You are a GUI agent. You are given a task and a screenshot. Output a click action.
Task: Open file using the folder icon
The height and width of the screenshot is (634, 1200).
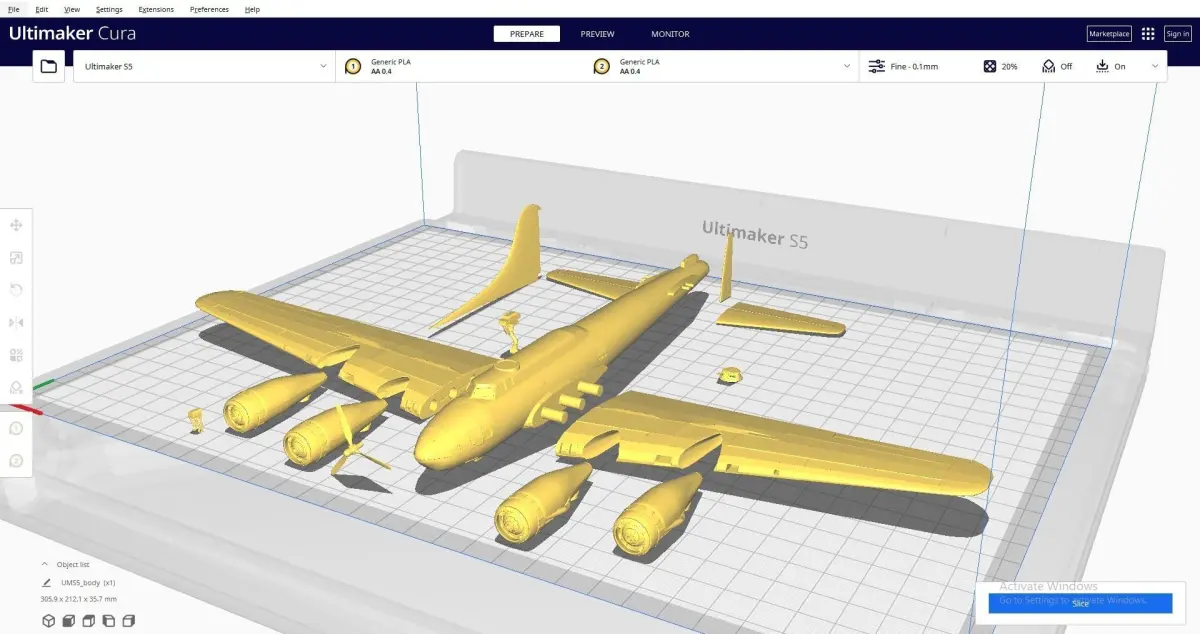[49, 66]
